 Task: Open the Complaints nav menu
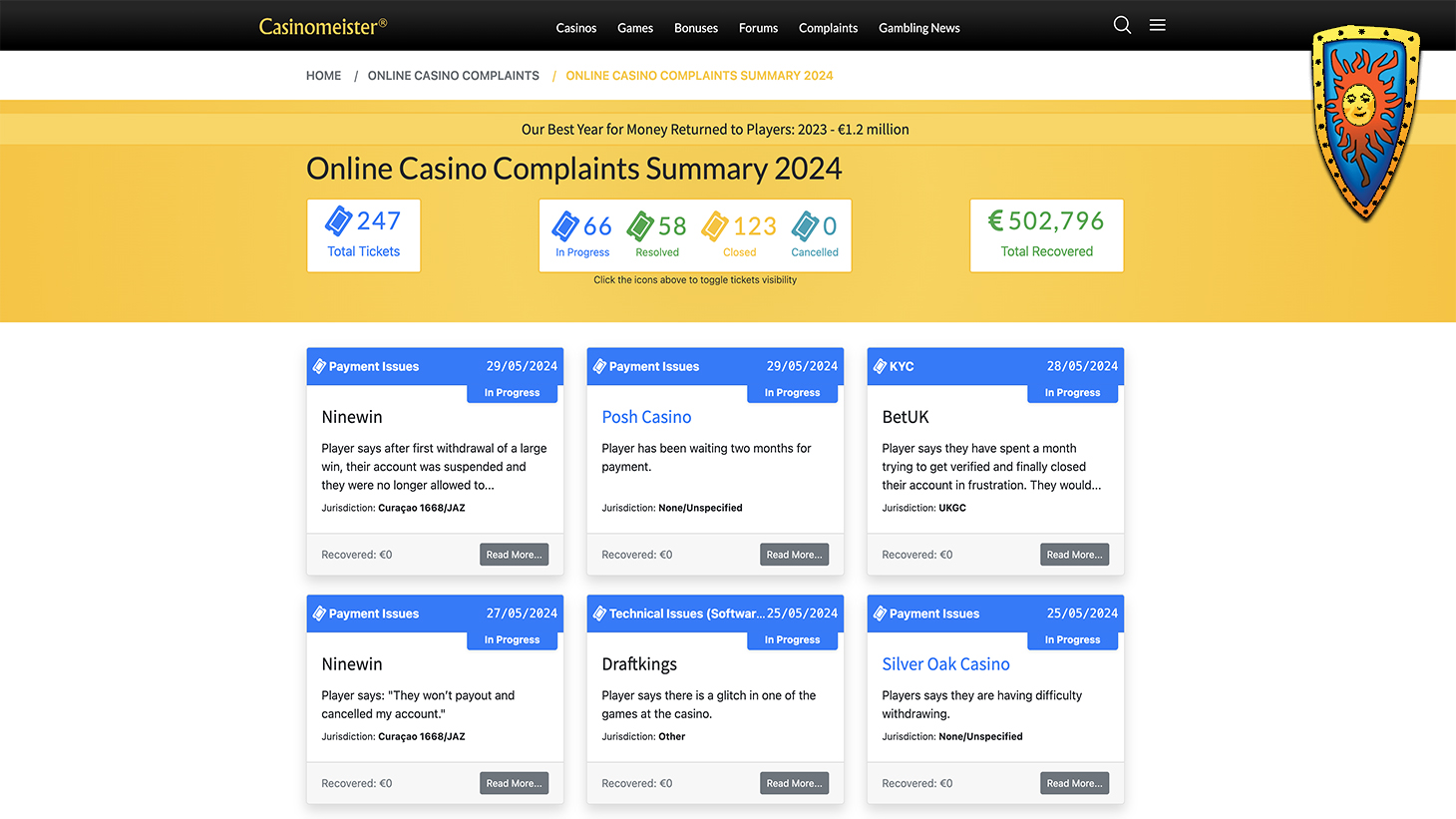[828, 28]
